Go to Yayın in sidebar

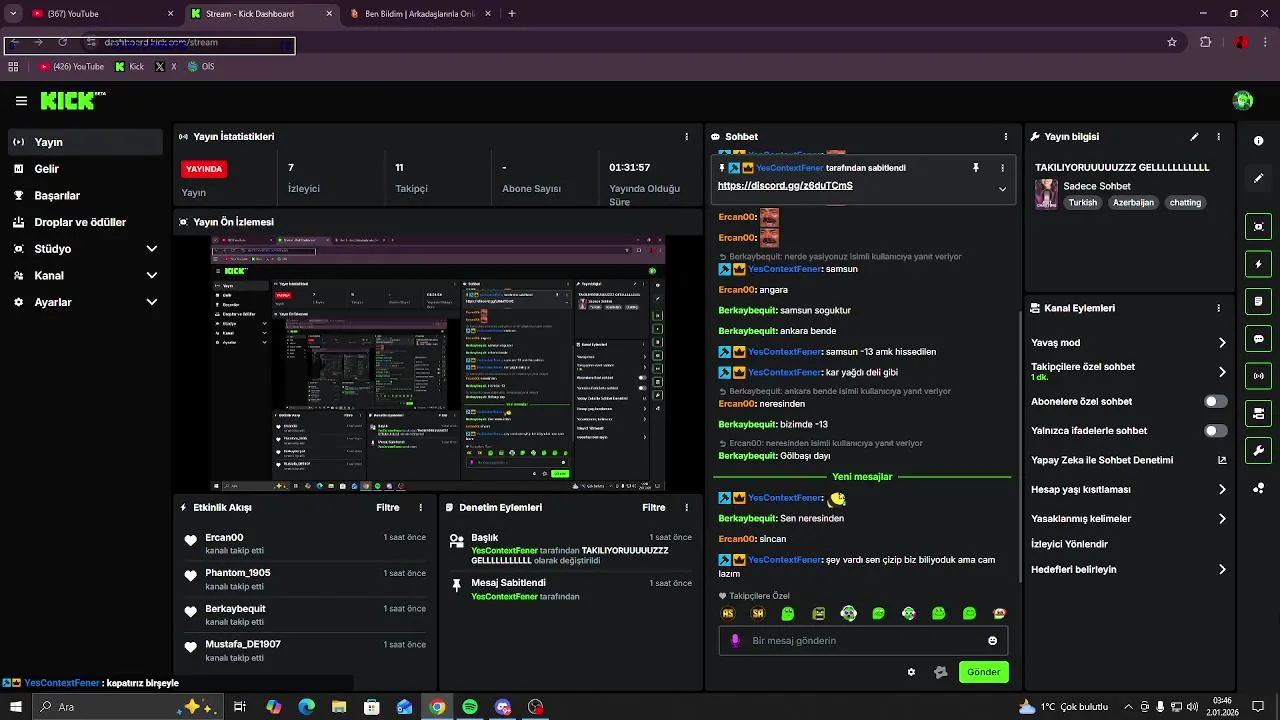click(x=86, y=142)
